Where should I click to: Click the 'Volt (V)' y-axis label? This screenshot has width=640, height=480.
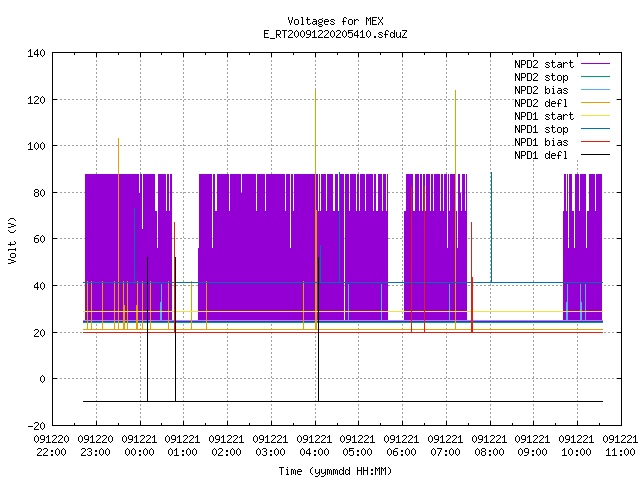pyautogui.click(x=12, y=240)
